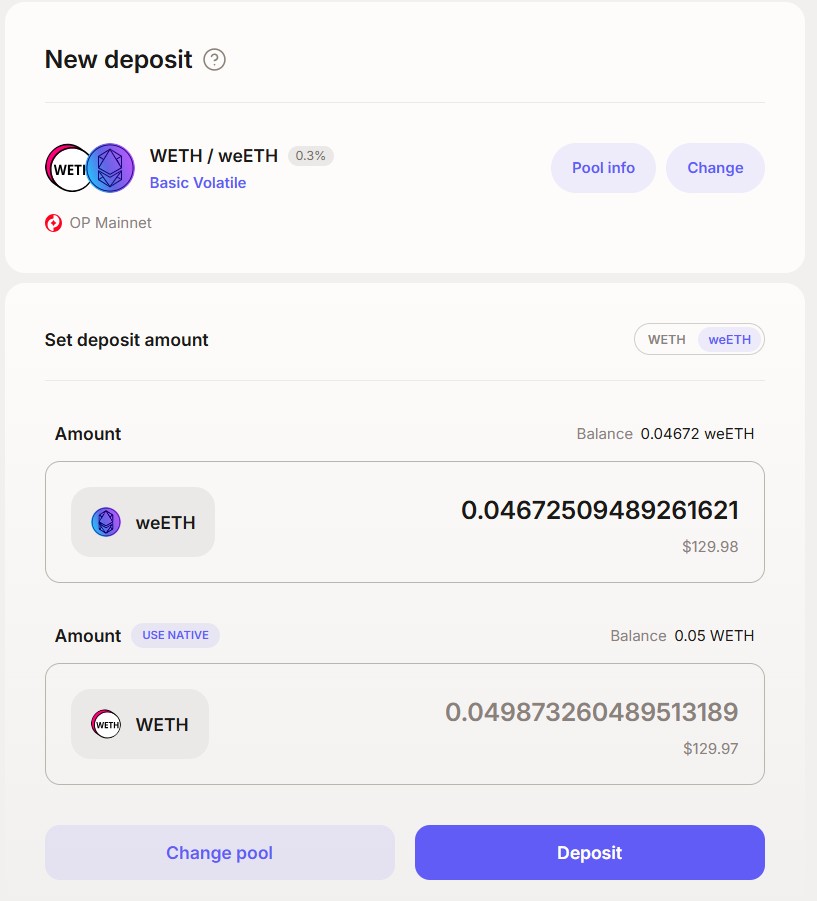Open the Basic Volatile link
Screen dimensions: 817x901
198,183
